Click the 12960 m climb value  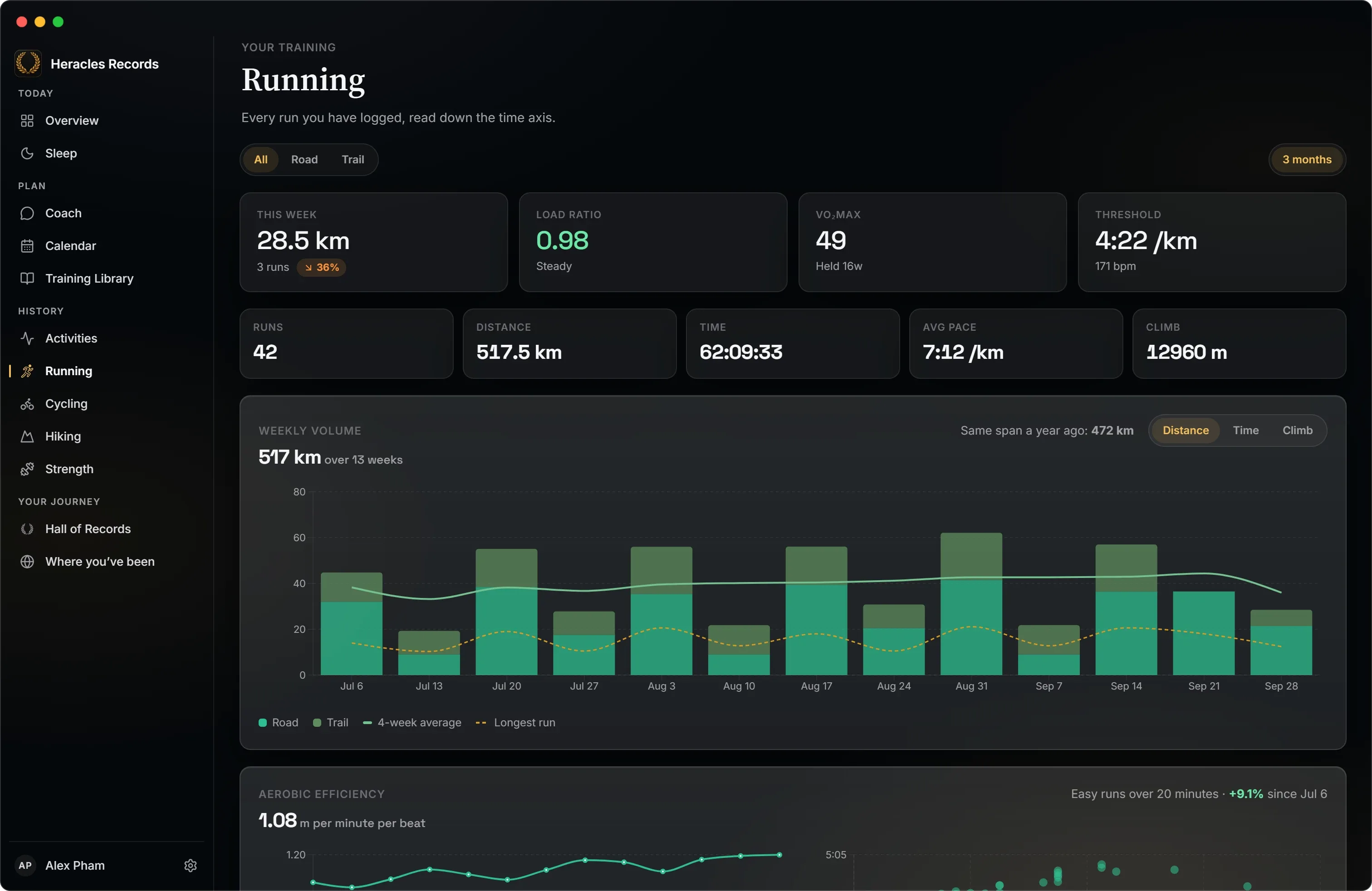click(x=1186, y=352)
